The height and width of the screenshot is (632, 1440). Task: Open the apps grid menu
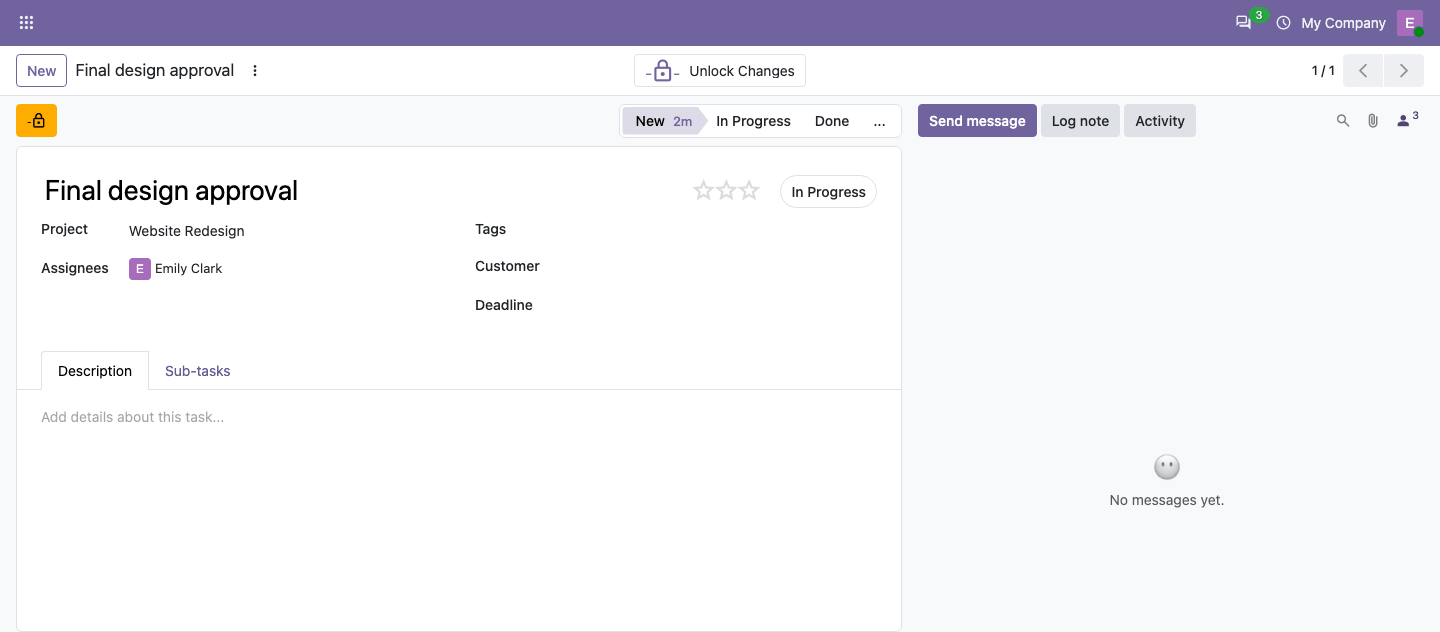pos(26,22)
